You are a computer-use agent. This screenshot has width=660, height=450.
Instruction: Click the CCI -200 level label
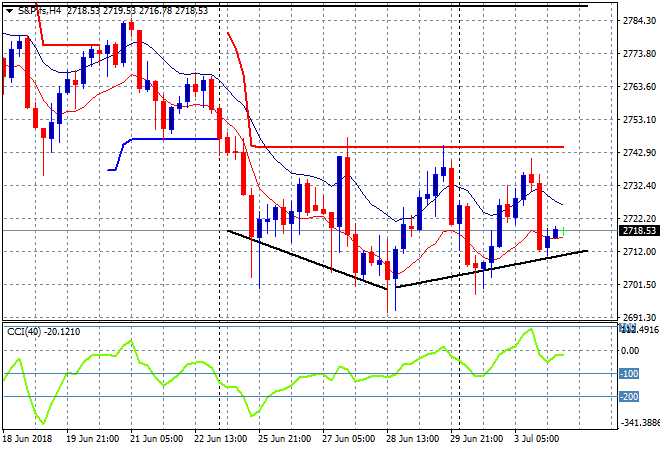pyautogui.click(x=629, y=397)
